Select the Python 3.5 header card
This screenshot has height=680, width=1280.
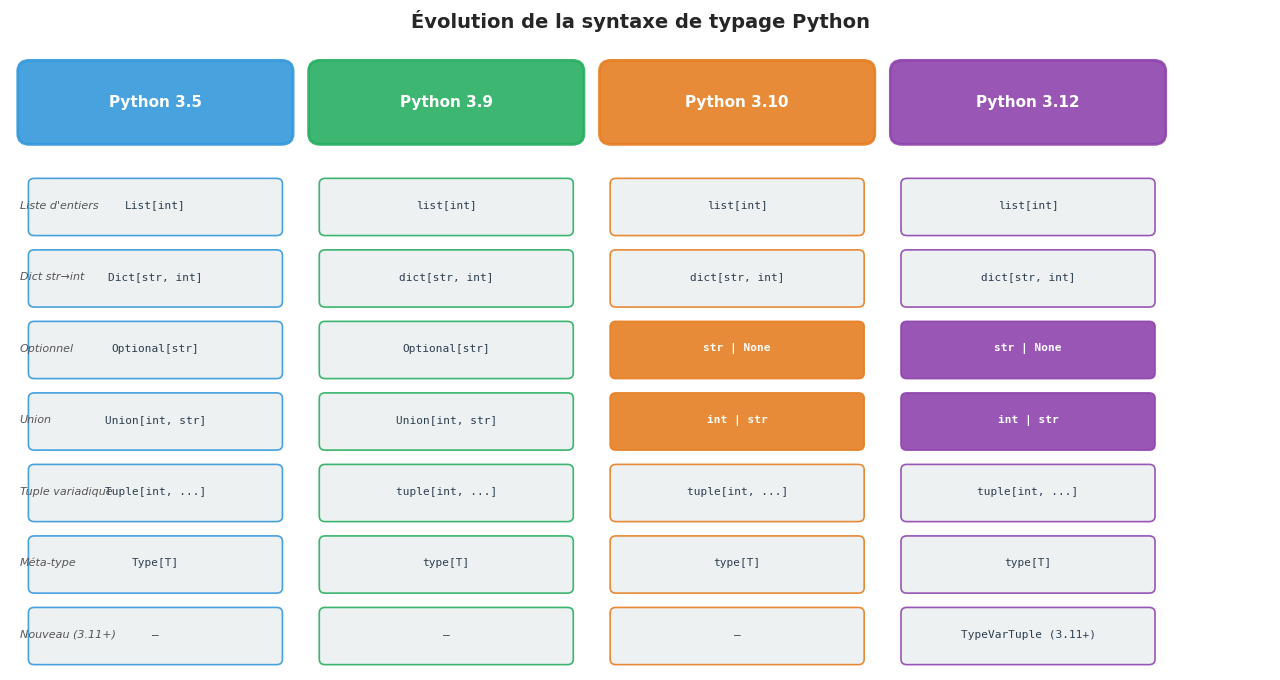tap(155, 101)
